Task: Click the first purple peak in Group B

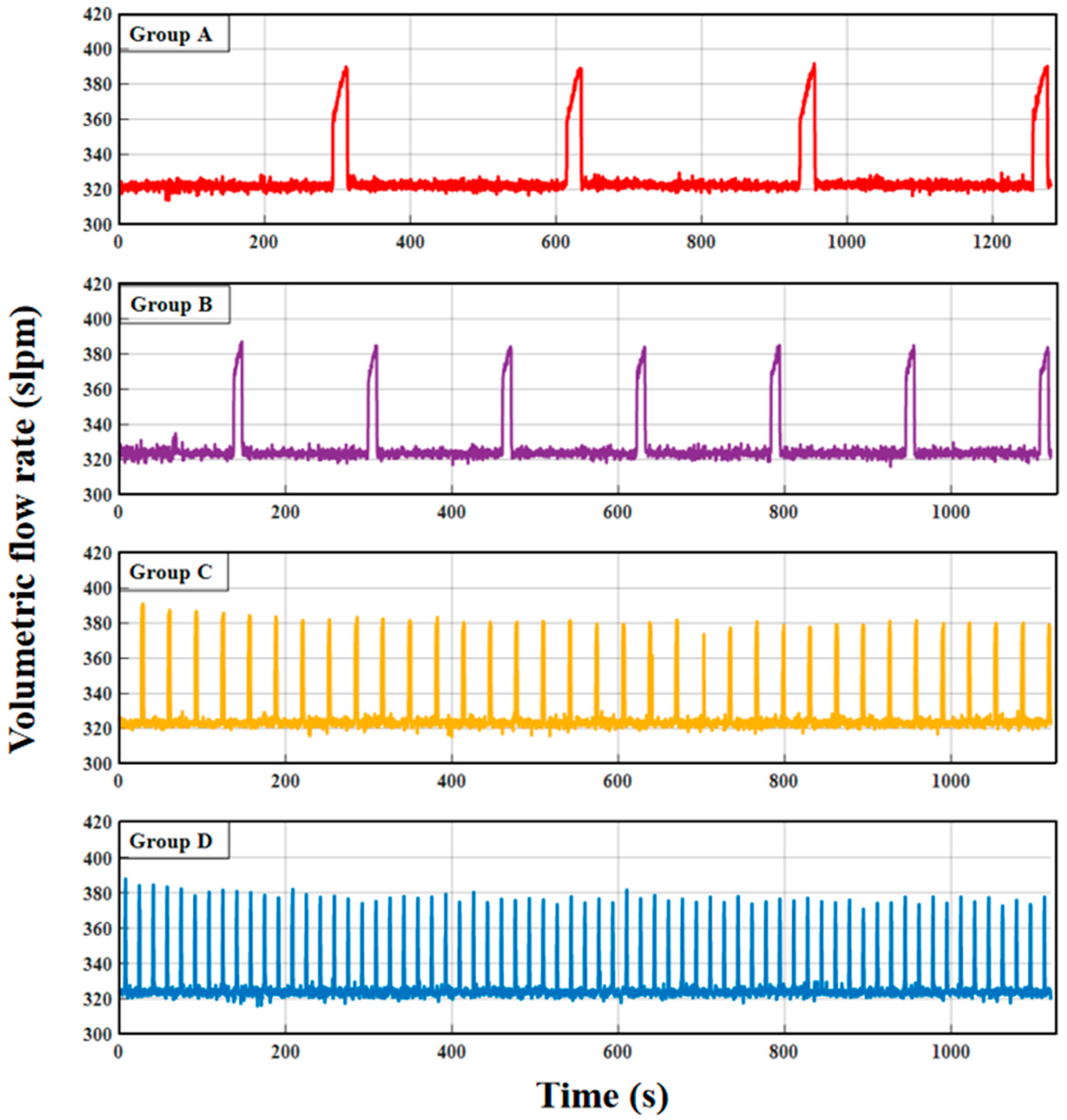Action: pos(241,344)
